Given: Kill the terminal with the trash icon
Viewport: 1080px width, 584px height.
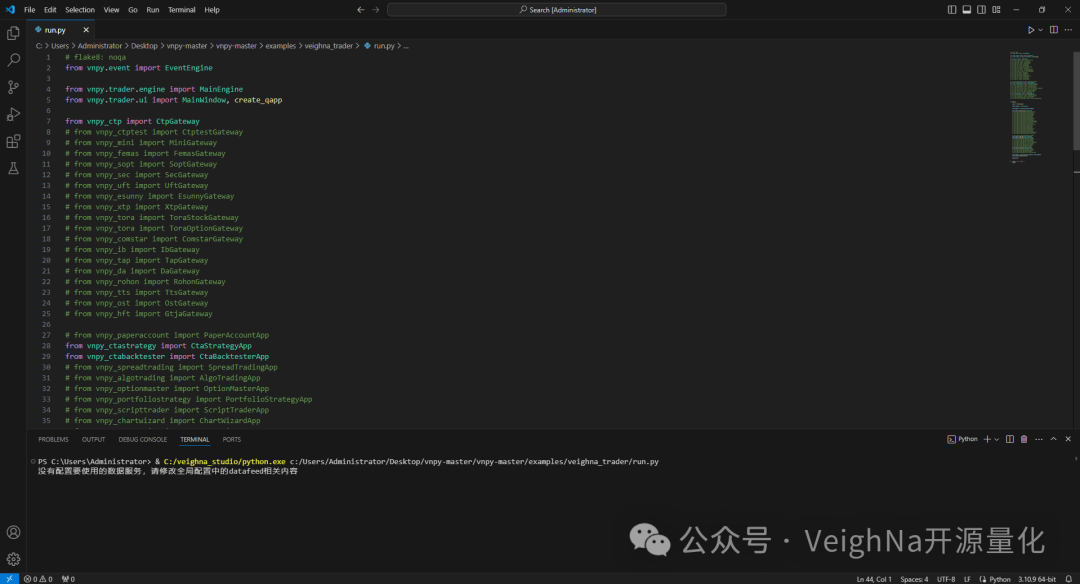Looking at the screenshot, I should click(1023, 439).
